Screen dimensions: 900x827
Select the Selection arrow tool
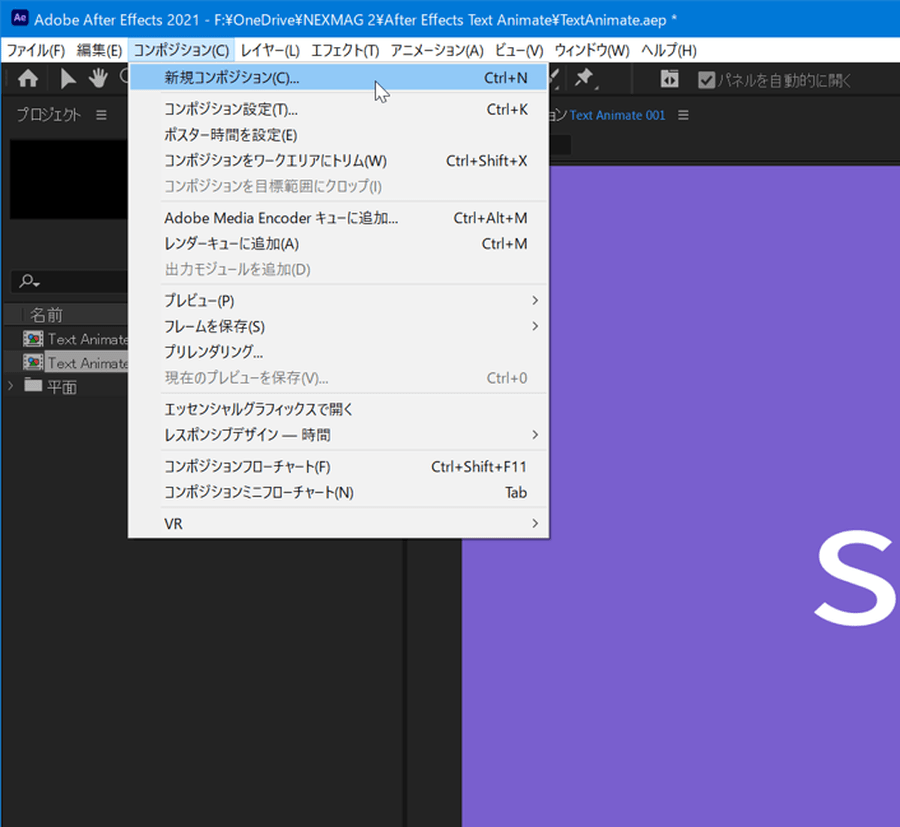pos(68,79)
